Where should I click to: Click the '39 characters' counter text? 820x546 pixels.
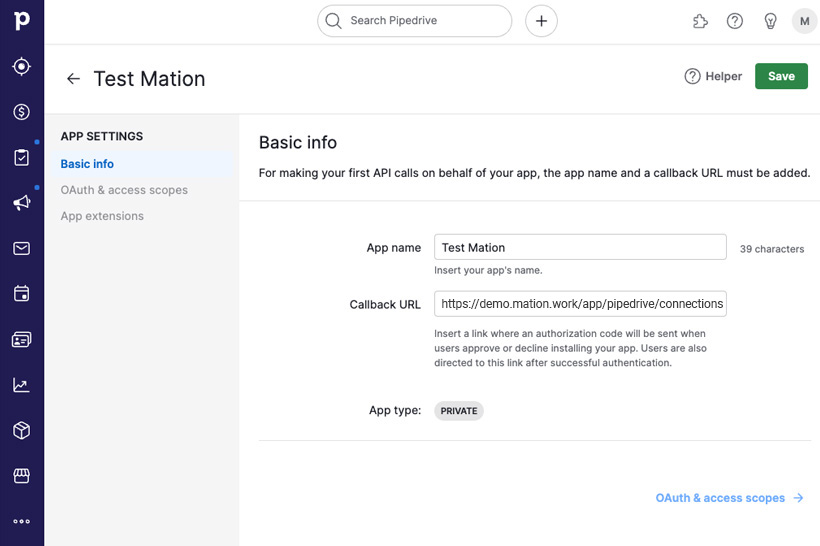[x=772, y=249]
